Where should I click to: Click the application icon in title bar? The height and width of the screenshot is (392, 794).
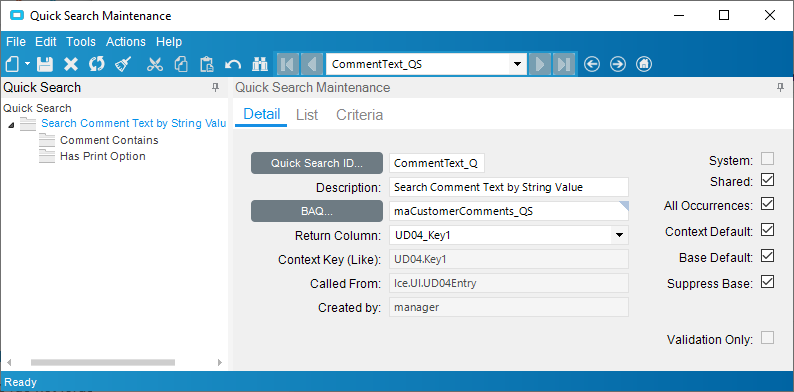[x=17, y=15]
